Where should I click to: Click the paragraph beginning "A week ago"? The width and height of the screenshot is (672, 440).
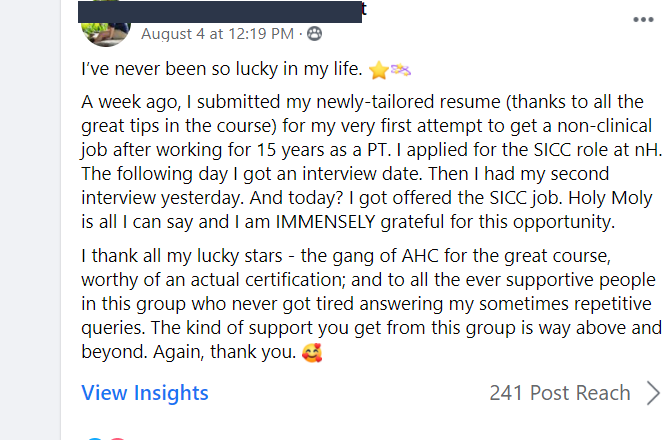point(372,162)
